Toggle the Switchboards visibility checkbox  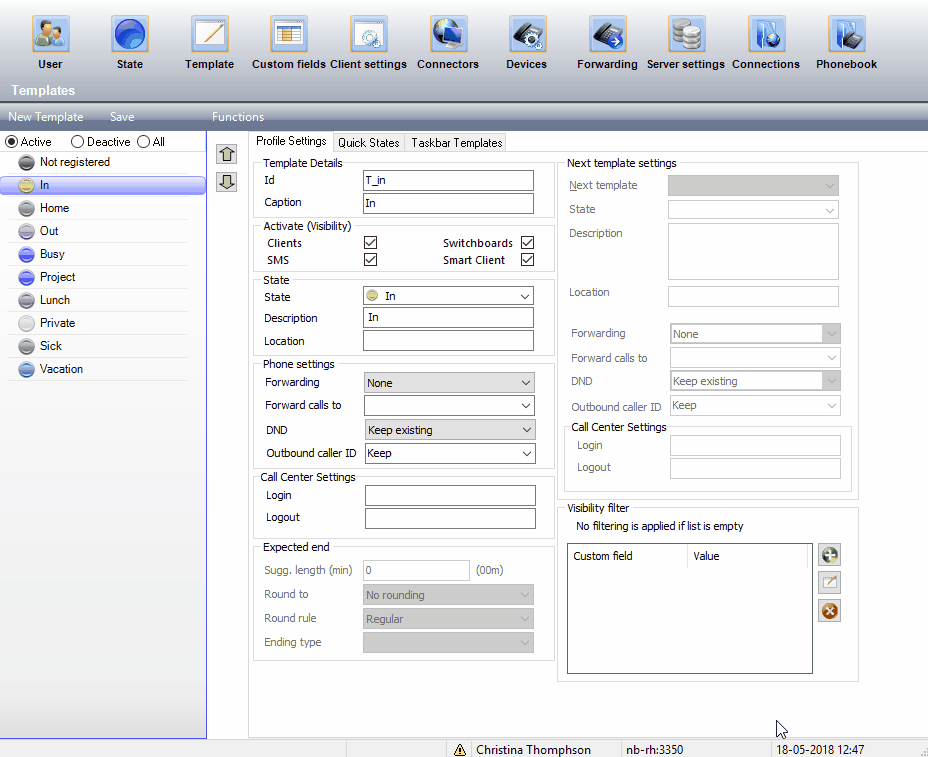pyautogui.click(x=527, y=243)
